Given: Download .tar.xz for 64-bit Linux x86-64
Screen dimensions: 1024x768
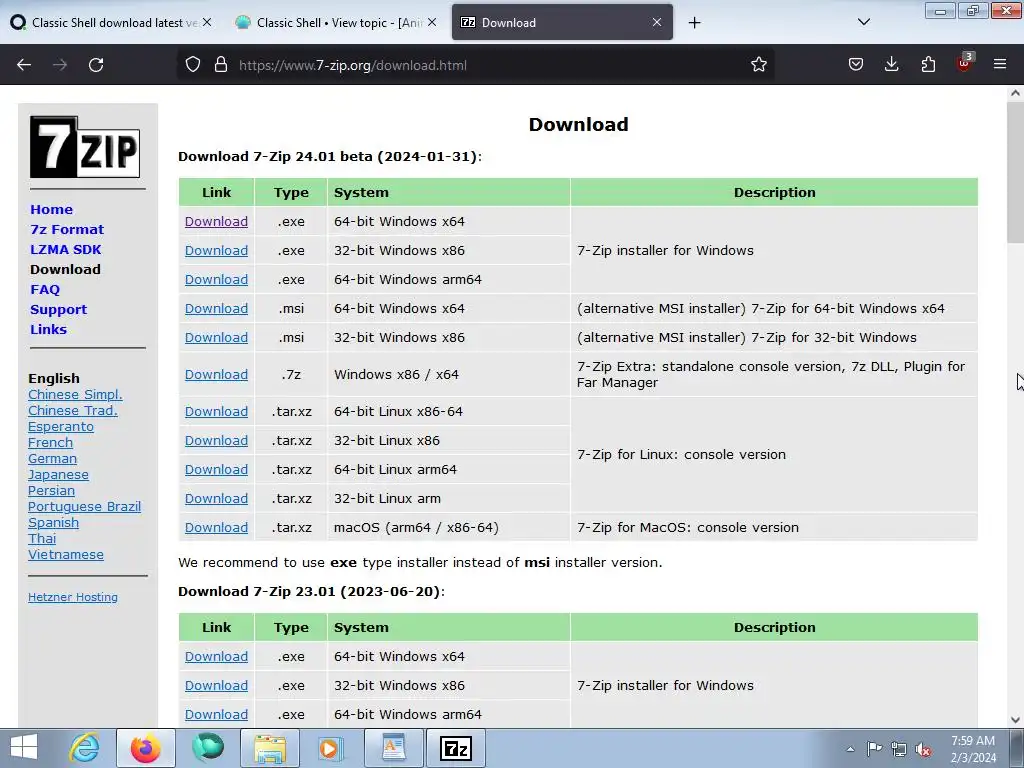Looking at the screenshot, I should (x=216, y=411).
